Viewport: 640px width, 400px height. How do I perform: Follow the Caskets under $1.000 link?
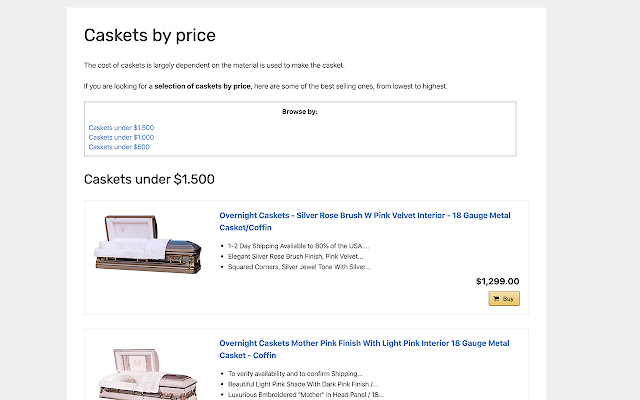[x=121, y=137]
